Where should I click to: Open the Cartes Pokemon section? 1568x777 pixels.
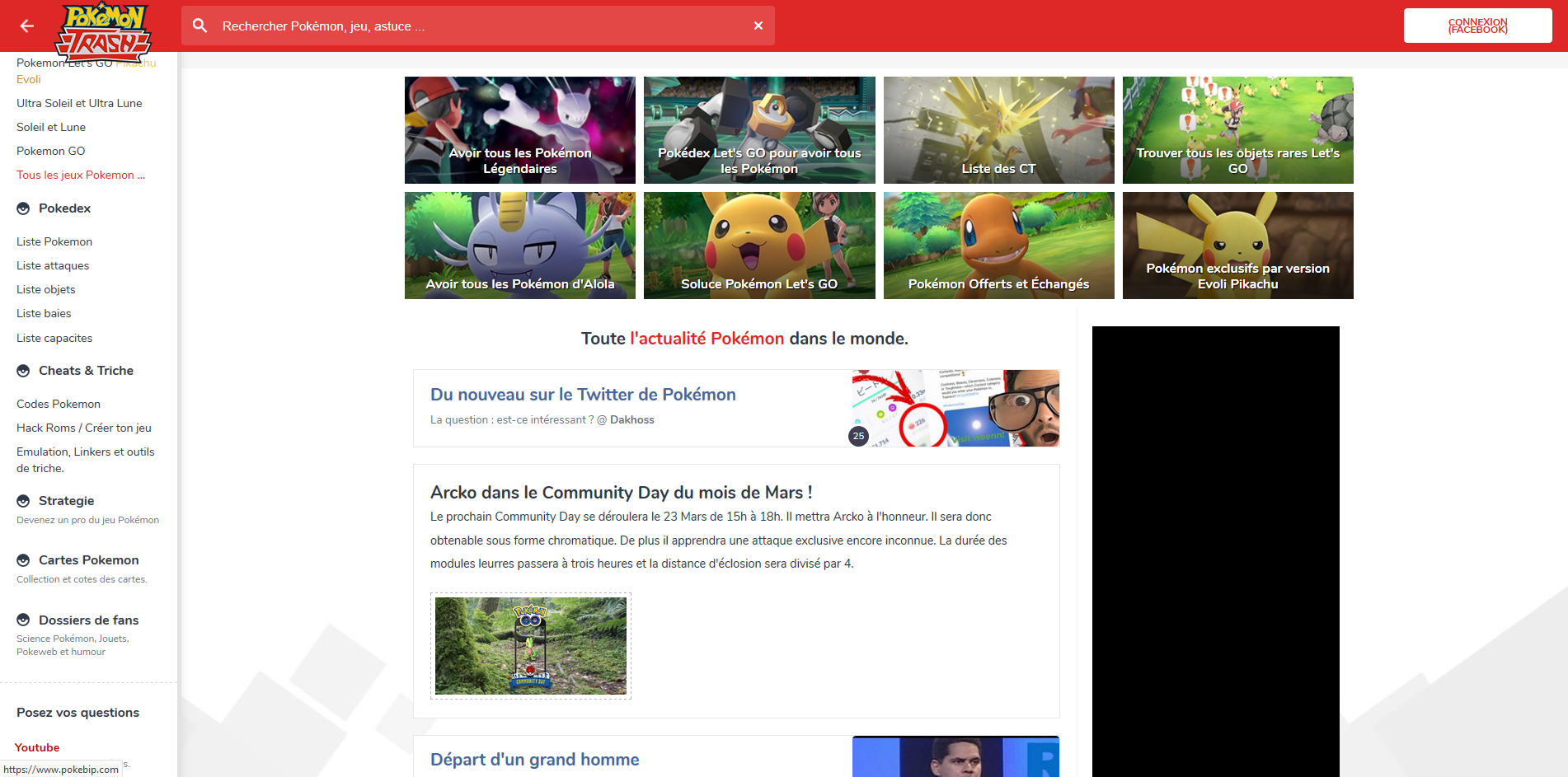(x=88, y=560)
